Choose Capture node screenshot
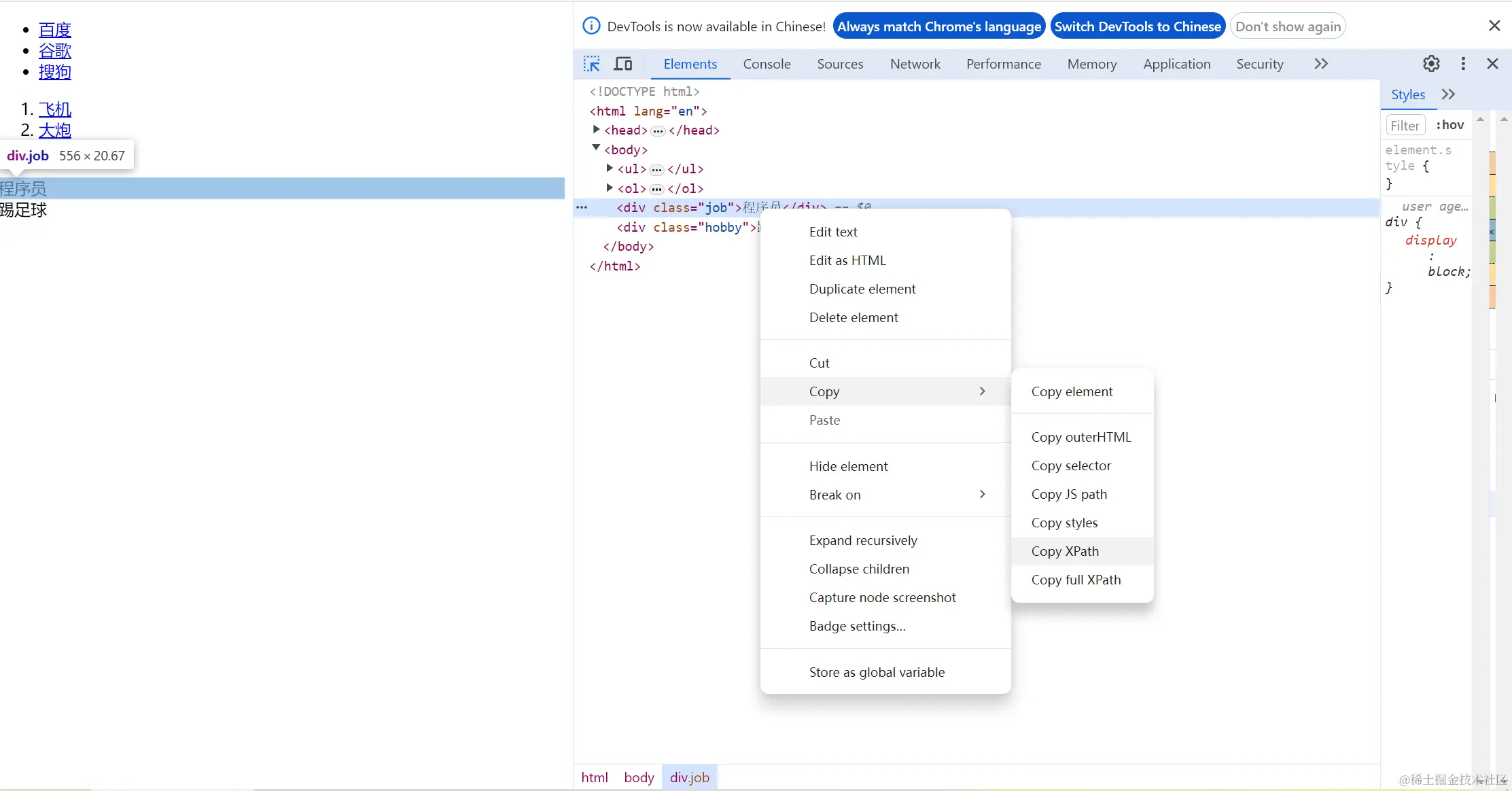 [x=885, y=597]
